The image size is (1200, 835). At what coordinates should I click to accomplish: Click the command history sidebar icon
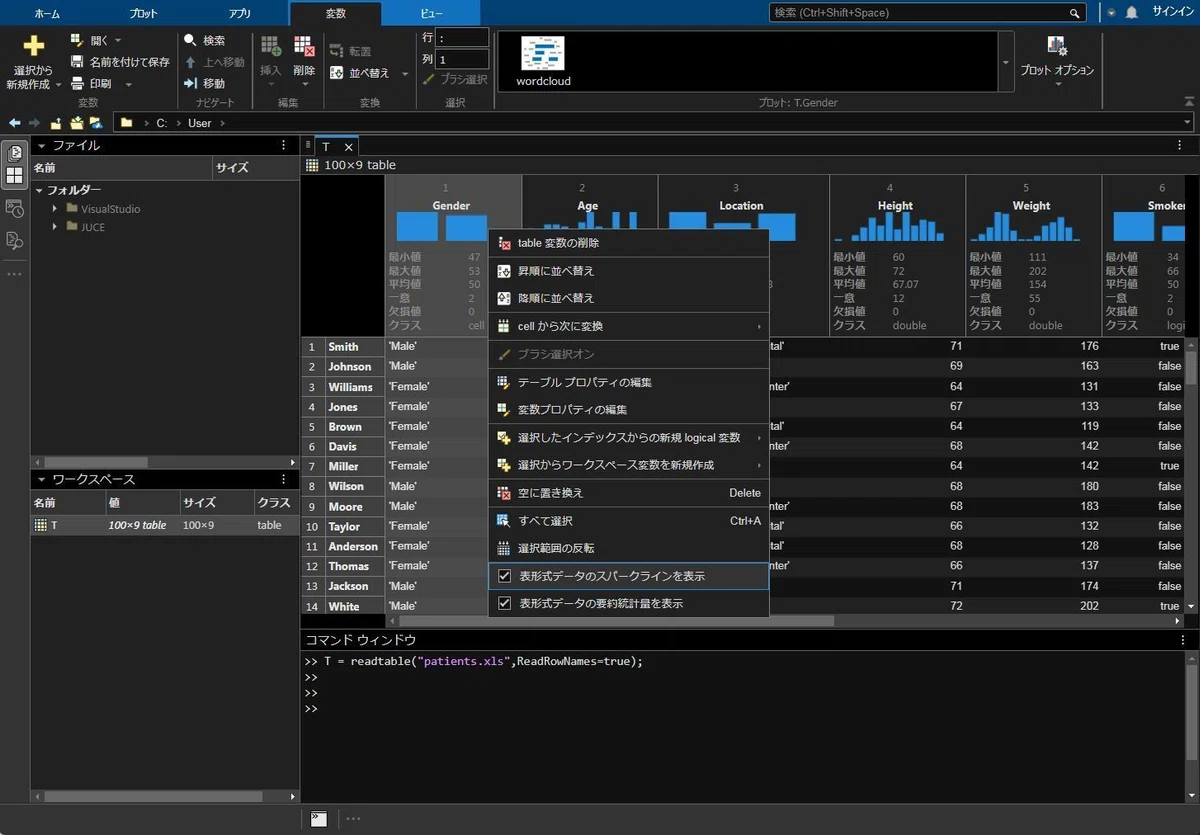[x=15, y=209]
